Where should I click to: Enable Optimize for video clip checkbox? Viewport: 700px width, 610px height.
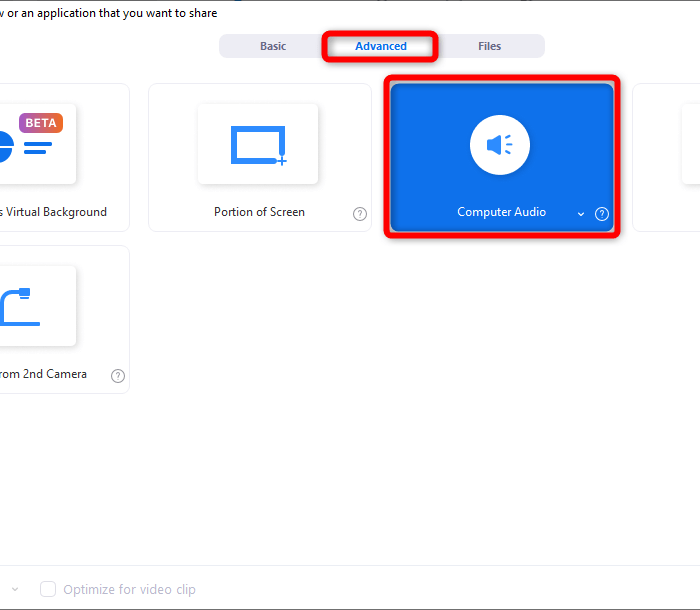pyautogui.click(x=48, y=589)
